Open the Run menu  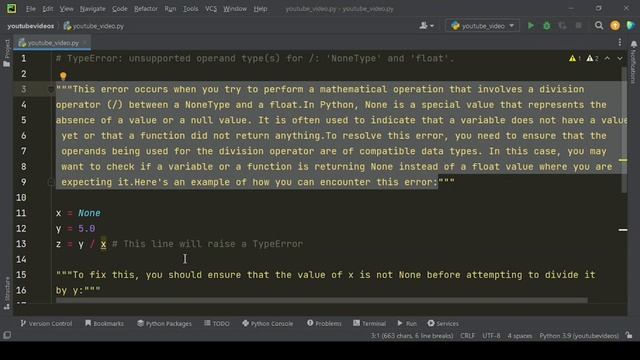coord(170,9)
